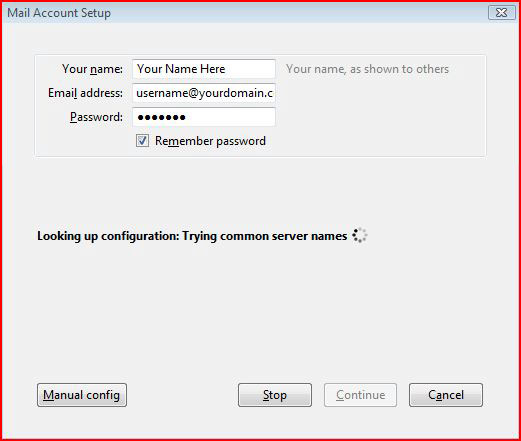Viewport: 521px width, 441px height.
Task: Stop the configuration lookup
Action: [275, 395]
